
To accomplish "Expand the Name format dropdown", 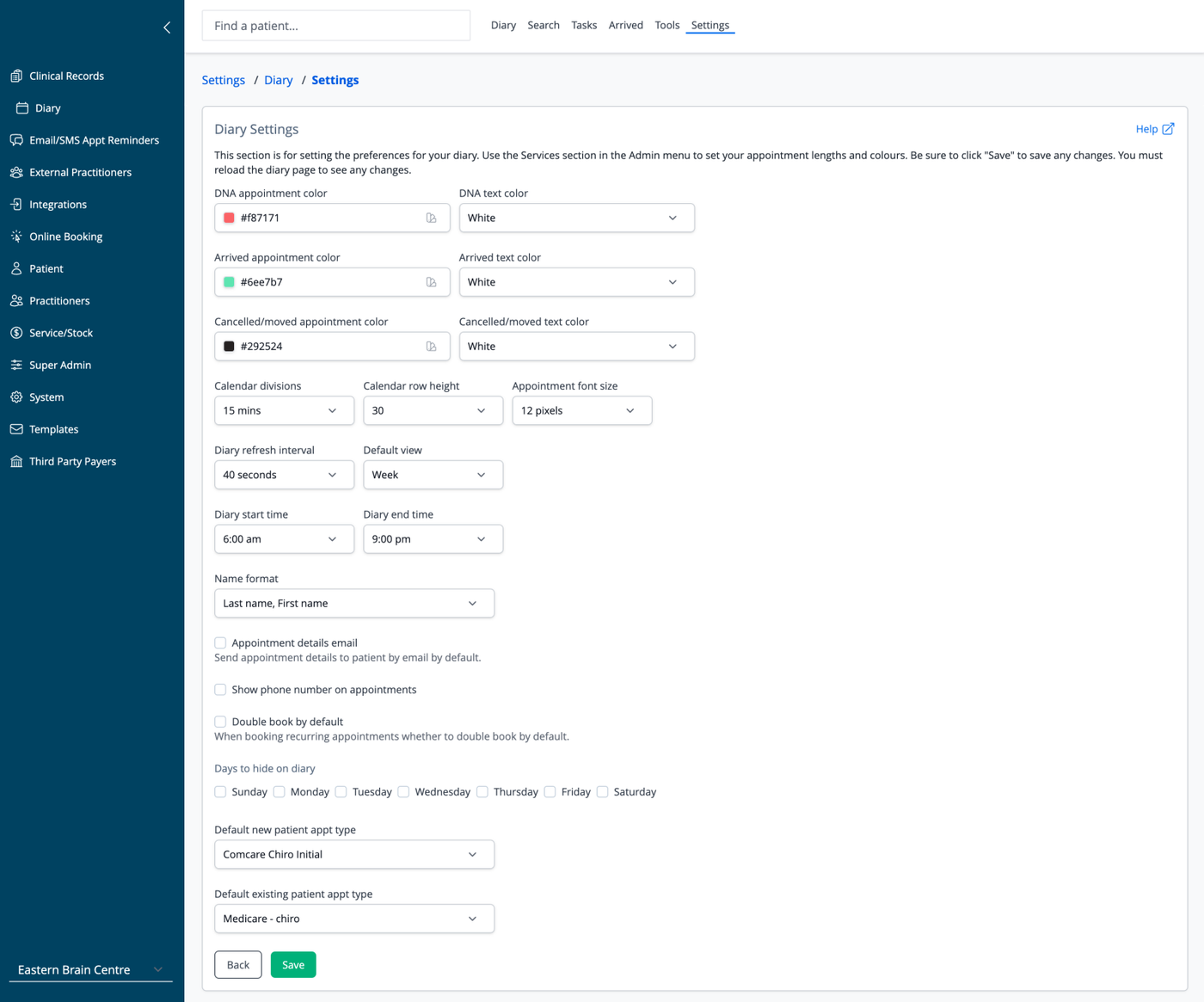I will coord(354,603).
